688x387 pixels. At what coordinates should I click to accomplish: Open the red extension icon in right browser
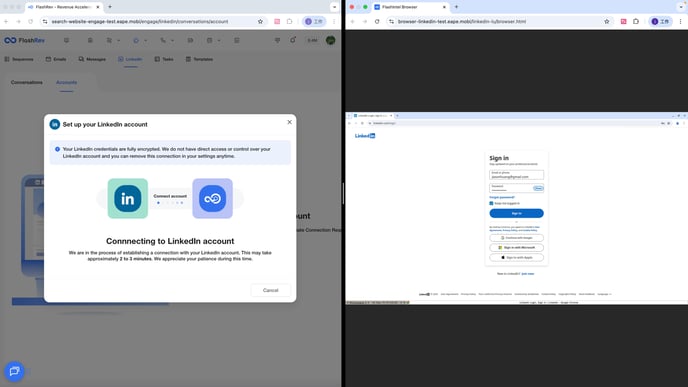pyautogui.click(x=624, y=21)
